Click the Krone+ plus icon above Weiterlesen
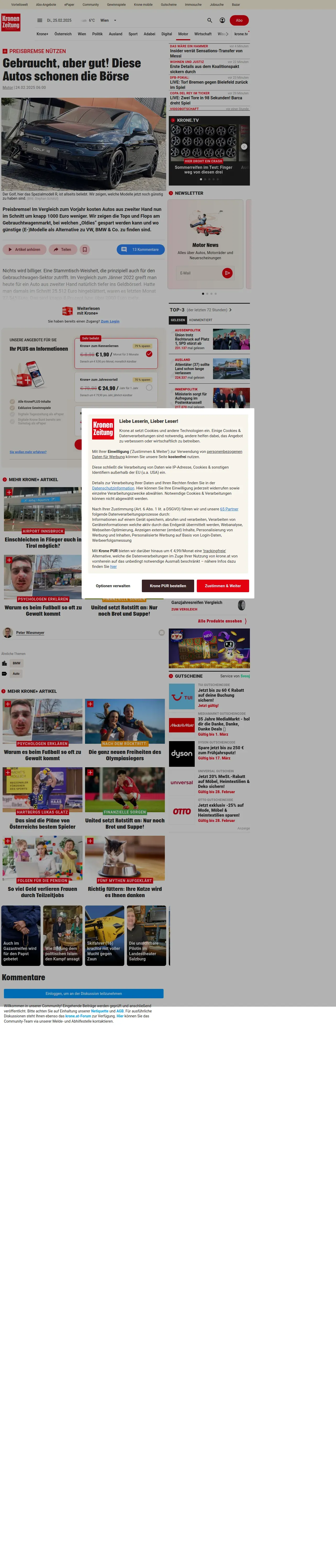The width and height of the screenshot is (336, 1568). click(x=68, y=311)
